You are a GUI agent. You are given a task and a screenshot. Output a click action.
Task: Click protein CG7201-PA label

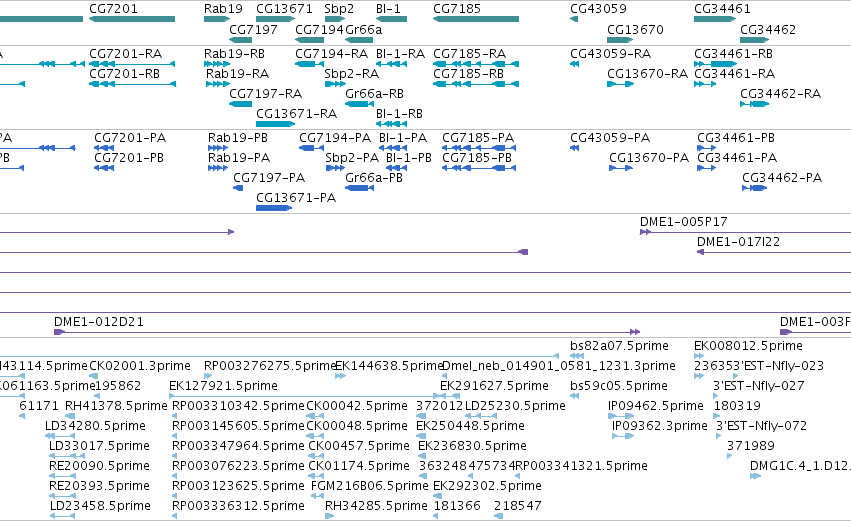click(130, 138)
